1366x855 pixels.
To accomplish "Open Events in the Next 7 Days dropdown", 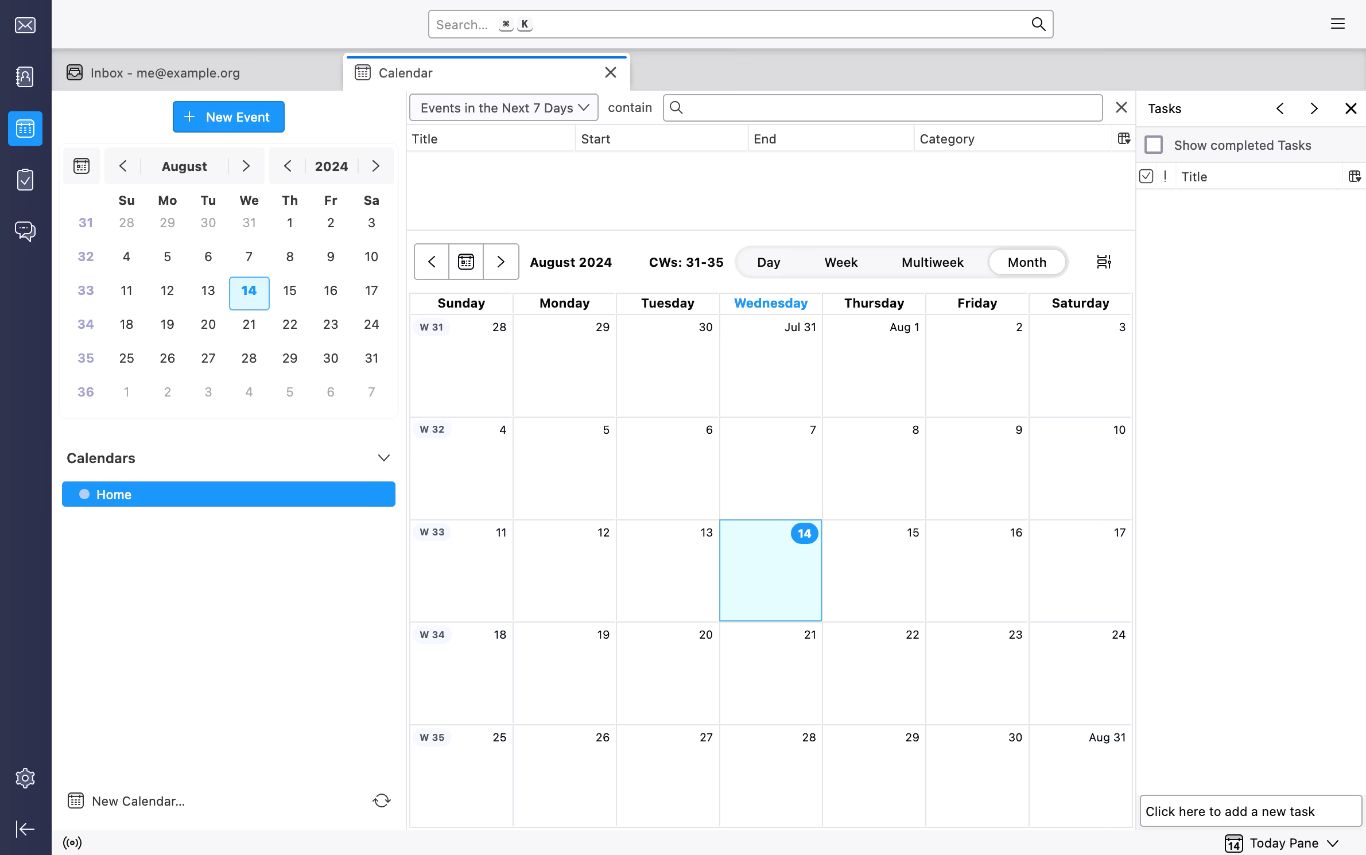I will click(503, 108).
